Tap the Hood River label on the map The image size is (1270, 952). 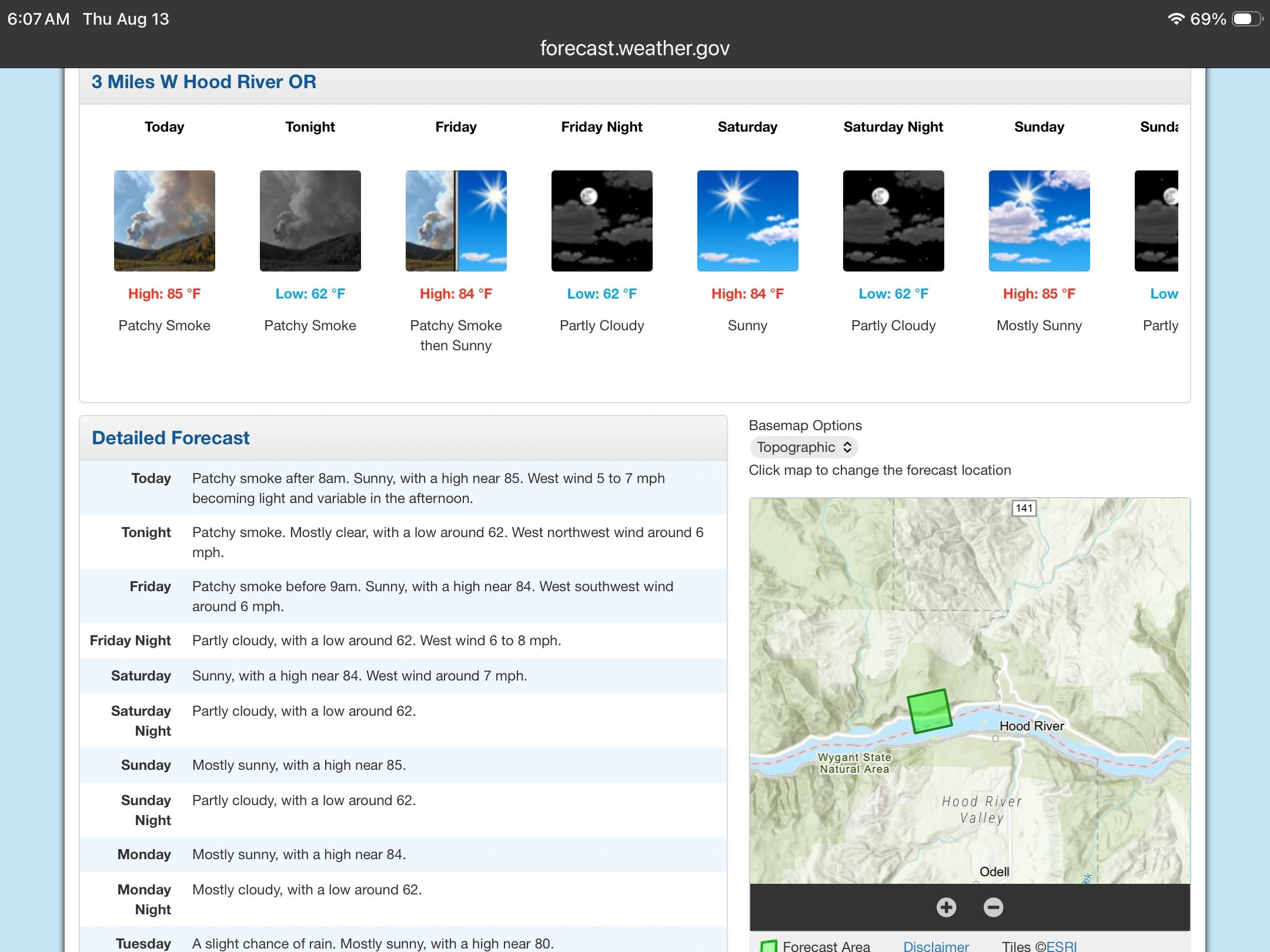coord(1032,726)
